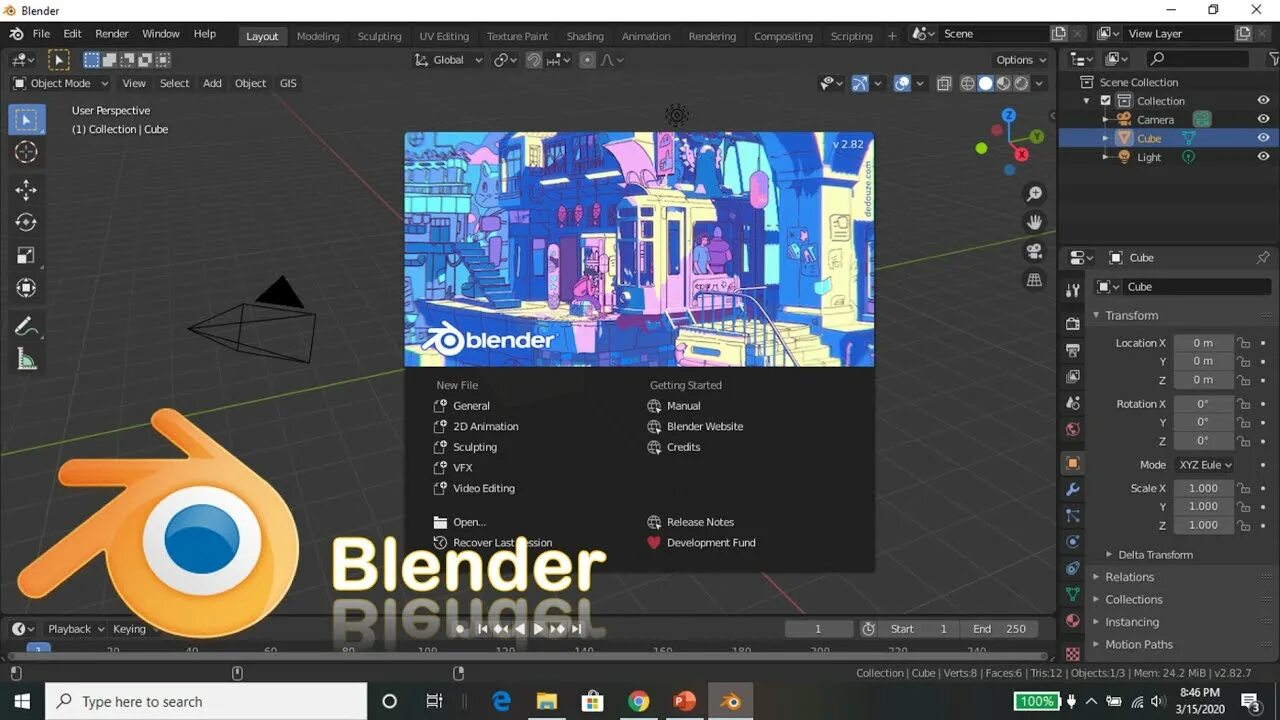This screenshot has height=720, width=1280.
Task: Expand the Delta Transform section
Action: (x=1155, y=555)
